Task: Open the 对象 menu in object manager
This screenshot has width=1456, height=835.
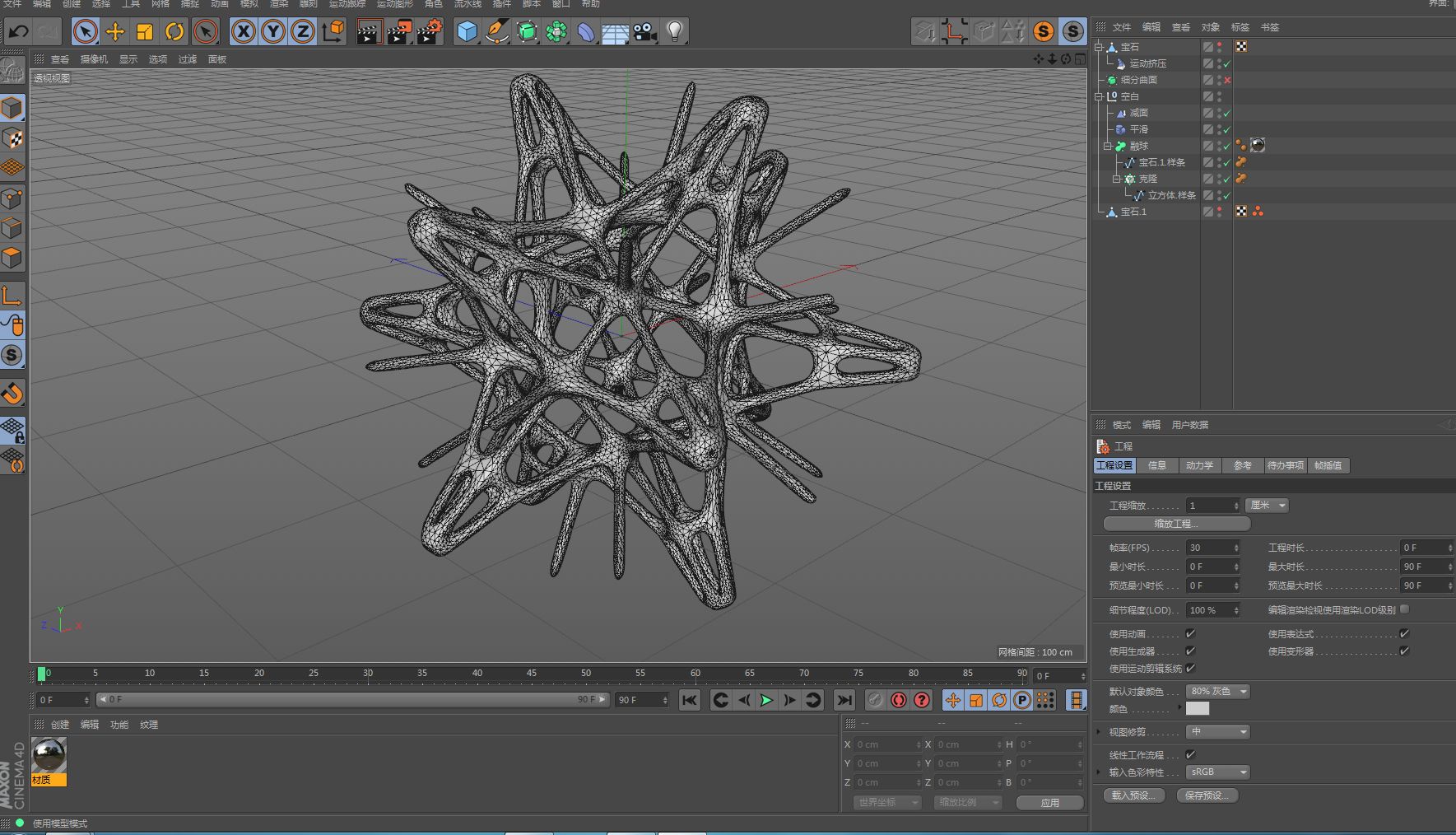Action: click(1210, 27)
